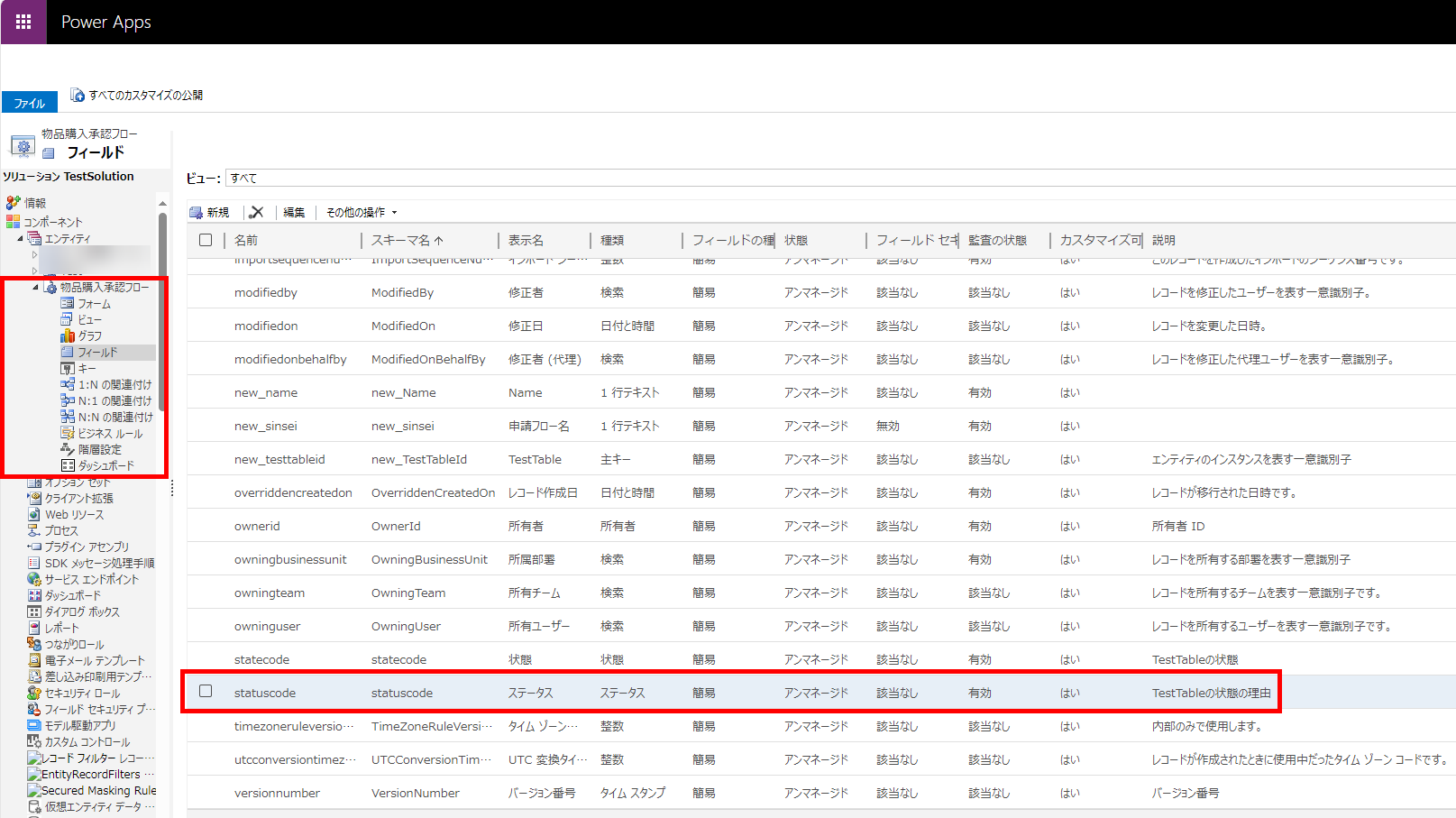This screenshot has height=818, width=1456.
Task: Open the Power Apps app launcher waffle
Action: coord(23,22)
